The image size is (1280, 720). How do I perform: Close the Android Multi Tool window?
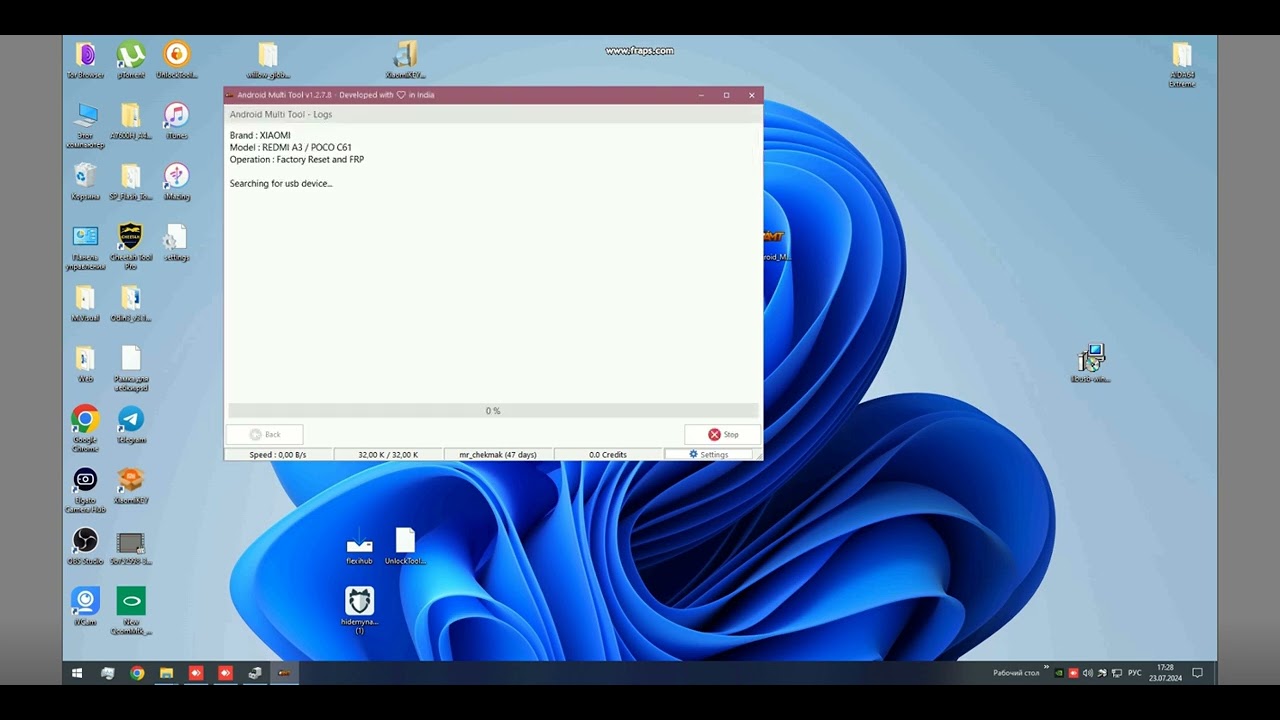pos(752,95)
